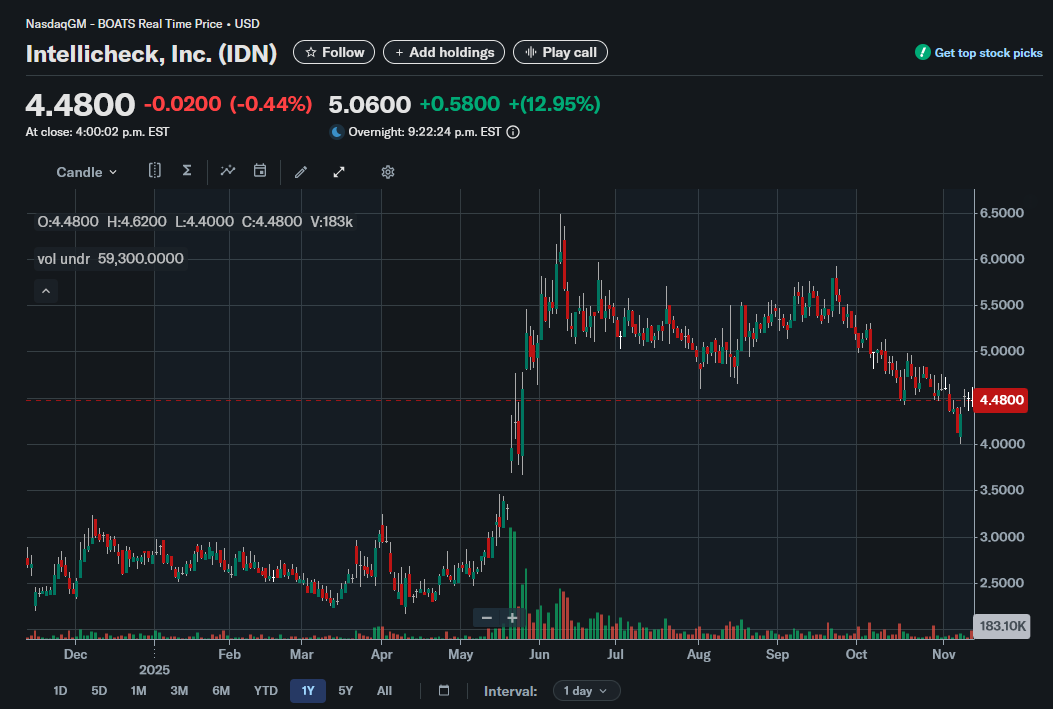Select the 1Y range

[308, 691]
